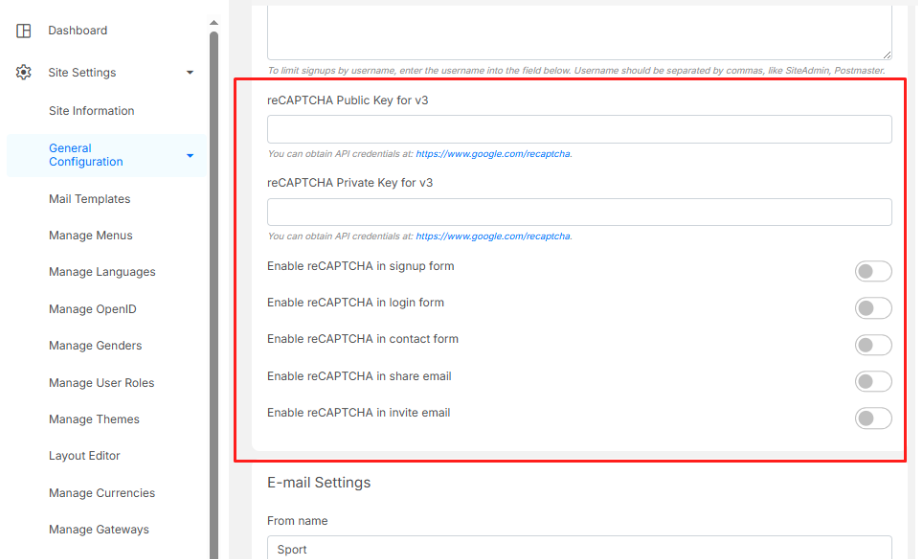Click the Dashboard layout icon
Viewport: 918px width, 559px height.
pos(24,31)
